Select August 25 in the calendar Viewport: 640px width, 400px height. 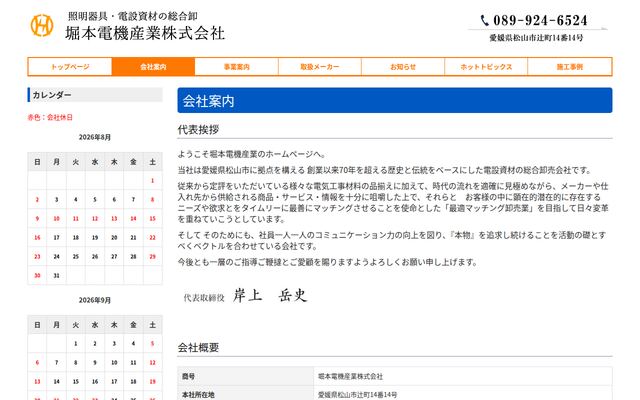(x=76, y=257)
